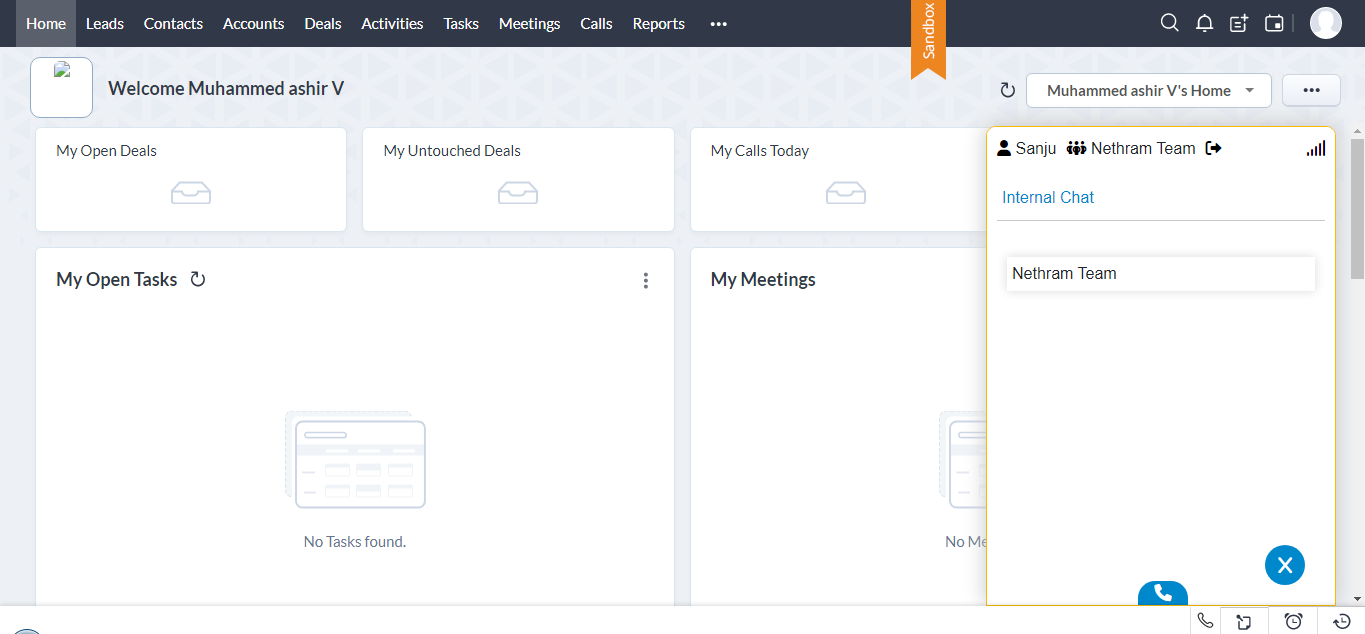Open the recent items history icon
The width and height of the screenshot is (1365, 634).
[1342, 621]
